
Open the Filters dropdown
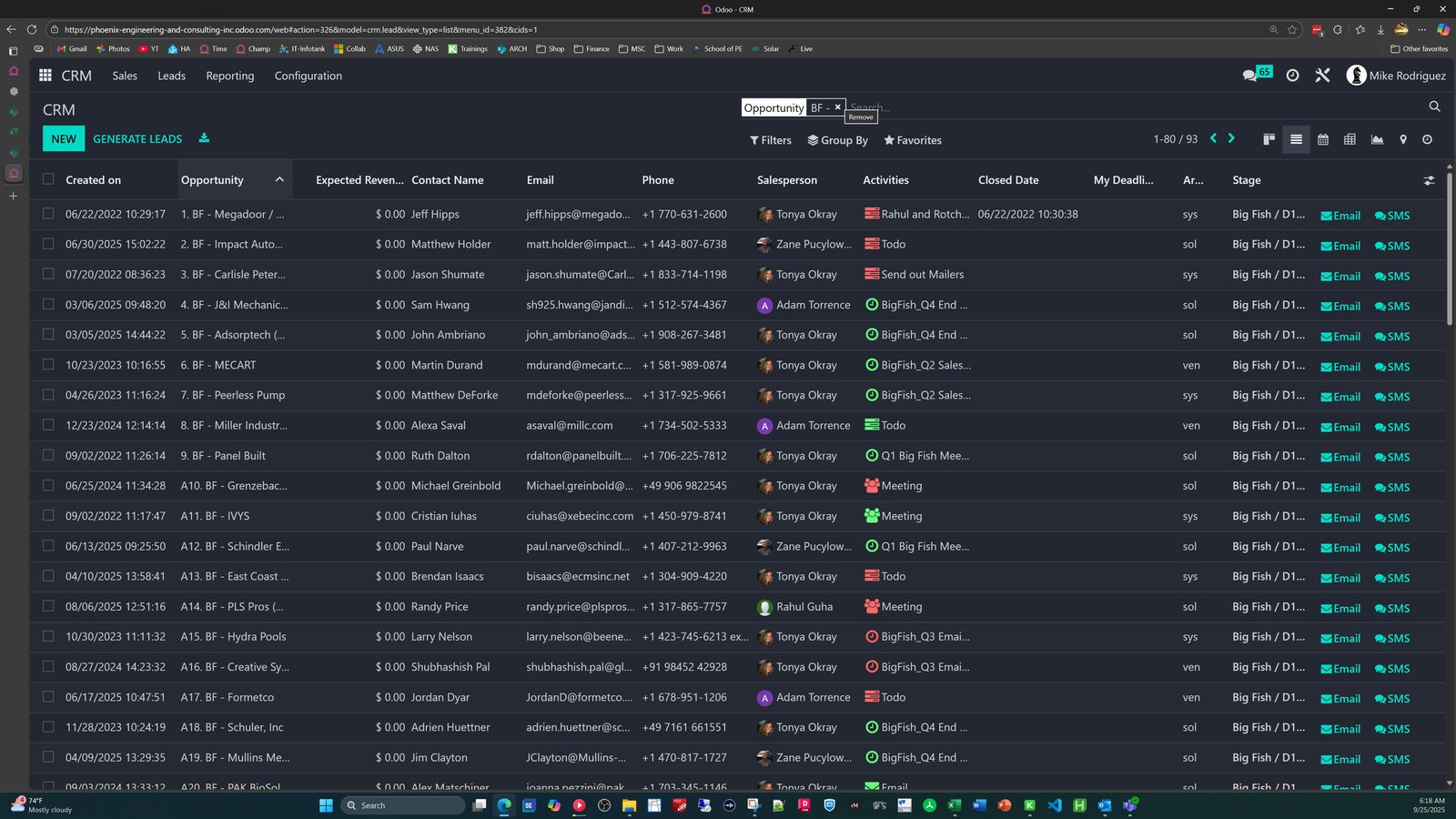770,140
